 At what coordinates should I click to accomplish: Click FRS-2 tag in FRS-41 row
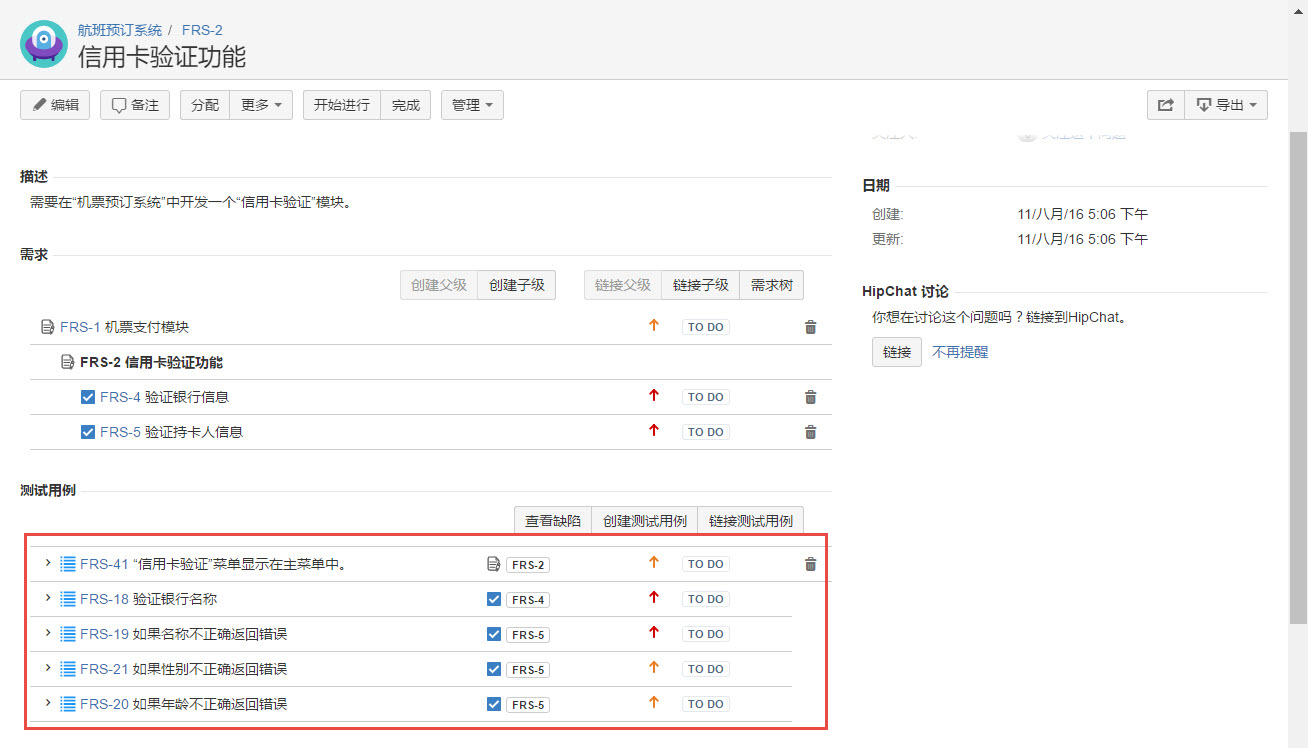[528, 565]
